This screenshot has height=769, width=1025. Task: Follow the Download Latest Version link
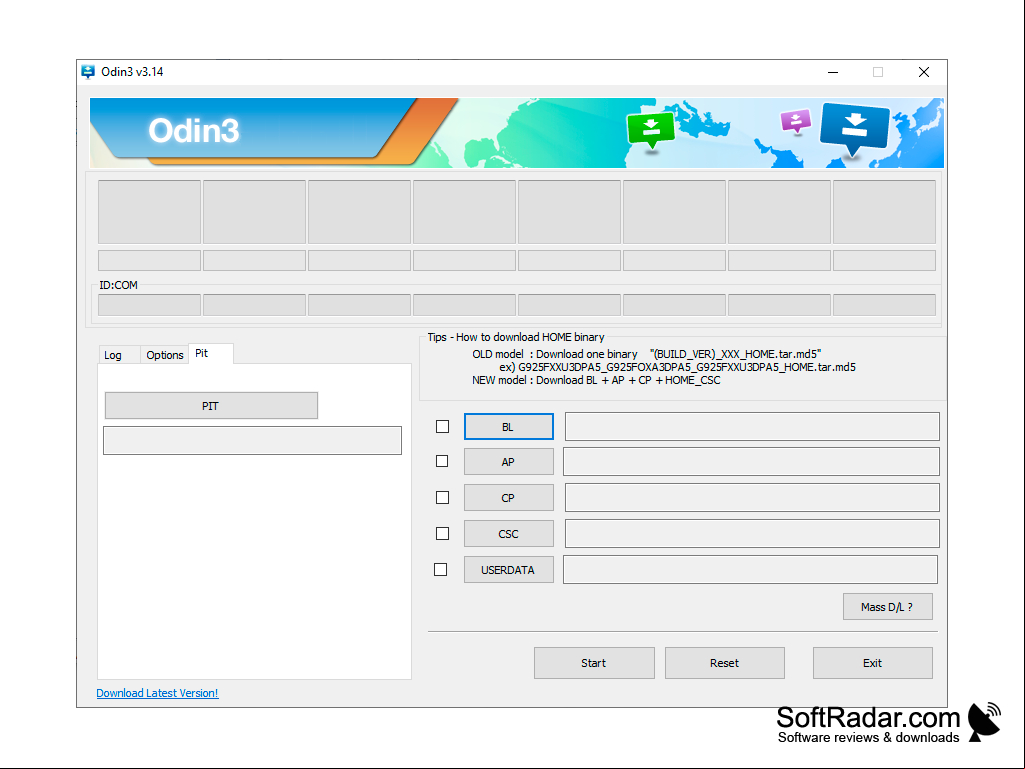158,693
